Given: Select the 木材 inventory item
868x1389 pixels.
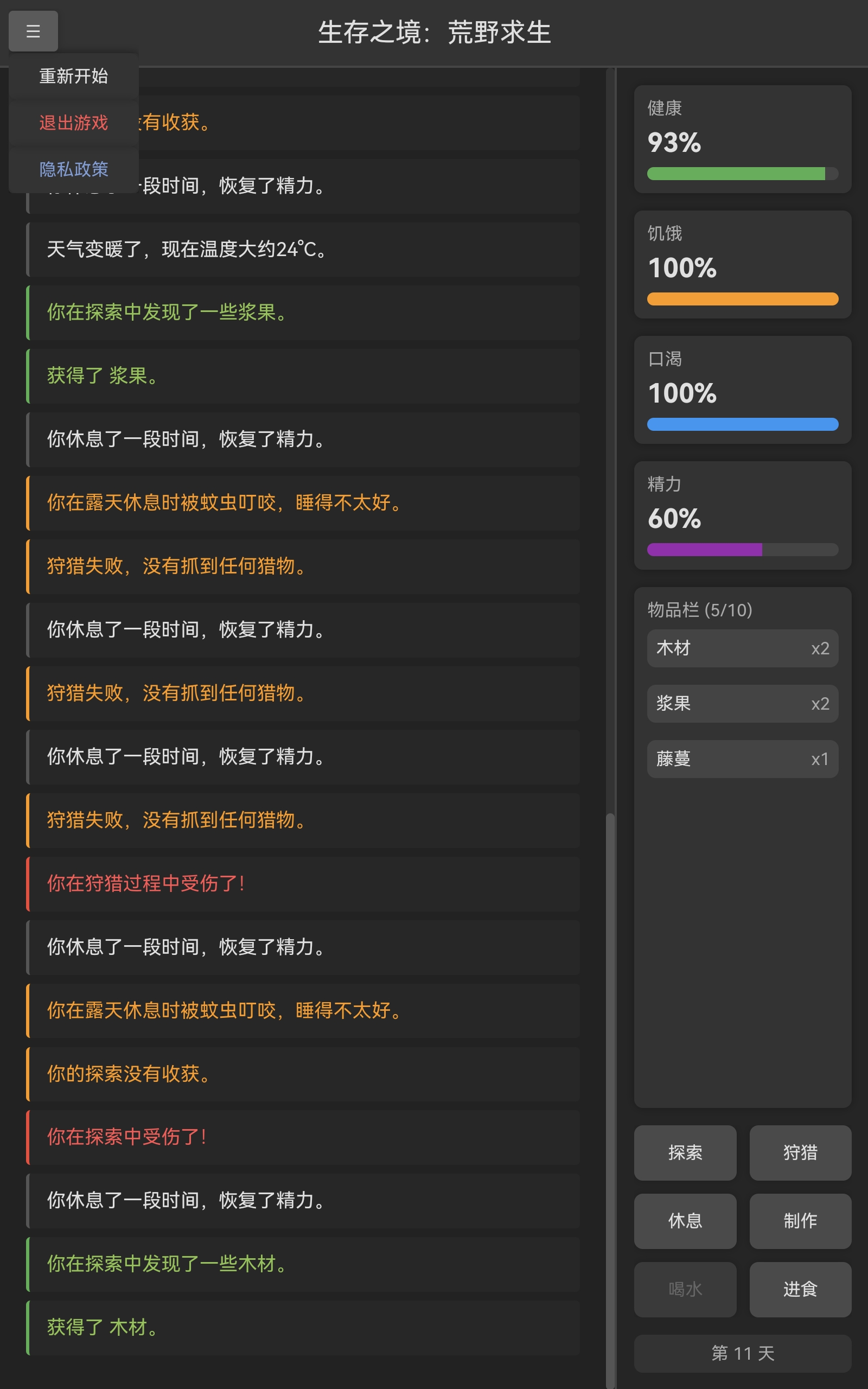Looking at the screenshot, I should (742, 648).
